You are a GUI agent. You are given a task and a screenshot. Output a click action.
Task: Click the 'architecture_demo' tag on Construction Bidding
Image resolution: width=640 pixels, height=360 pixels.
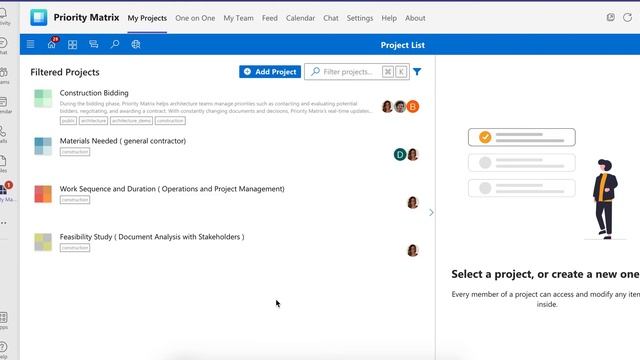[131, 121]
